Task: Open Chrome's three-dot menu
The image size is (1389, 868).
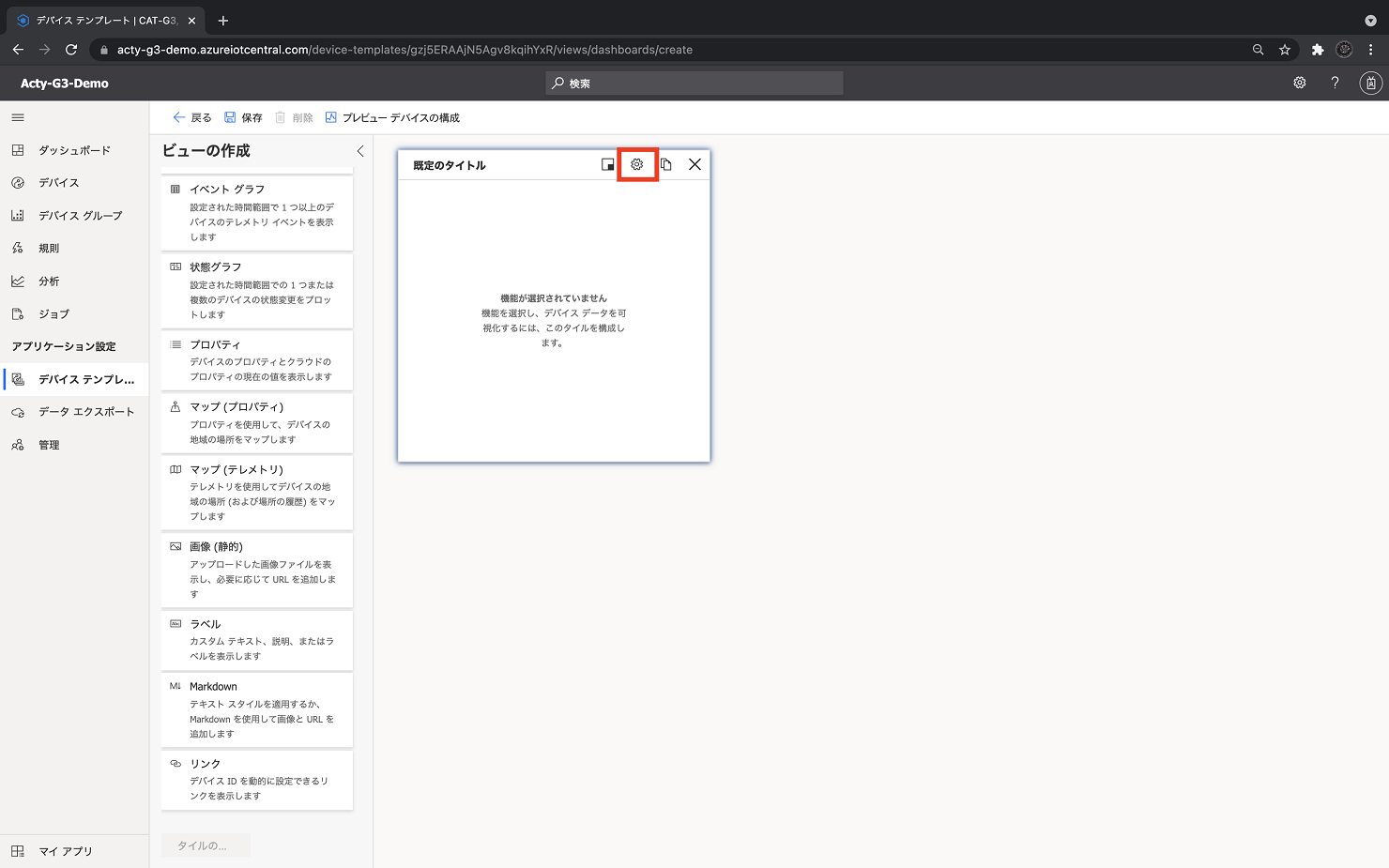Action: click(x=1370, y=50)
